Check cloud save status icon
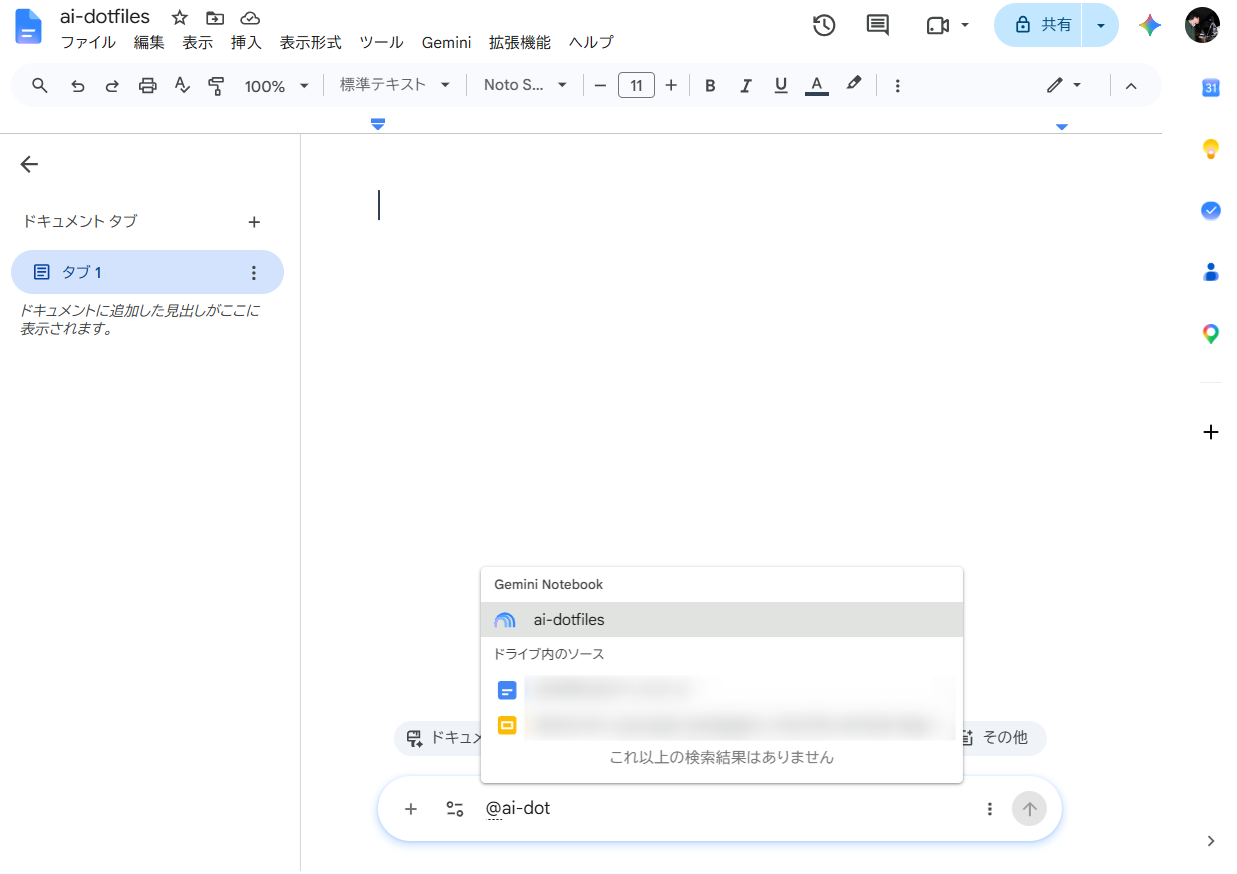1237x874 pixels. (250, 18)
